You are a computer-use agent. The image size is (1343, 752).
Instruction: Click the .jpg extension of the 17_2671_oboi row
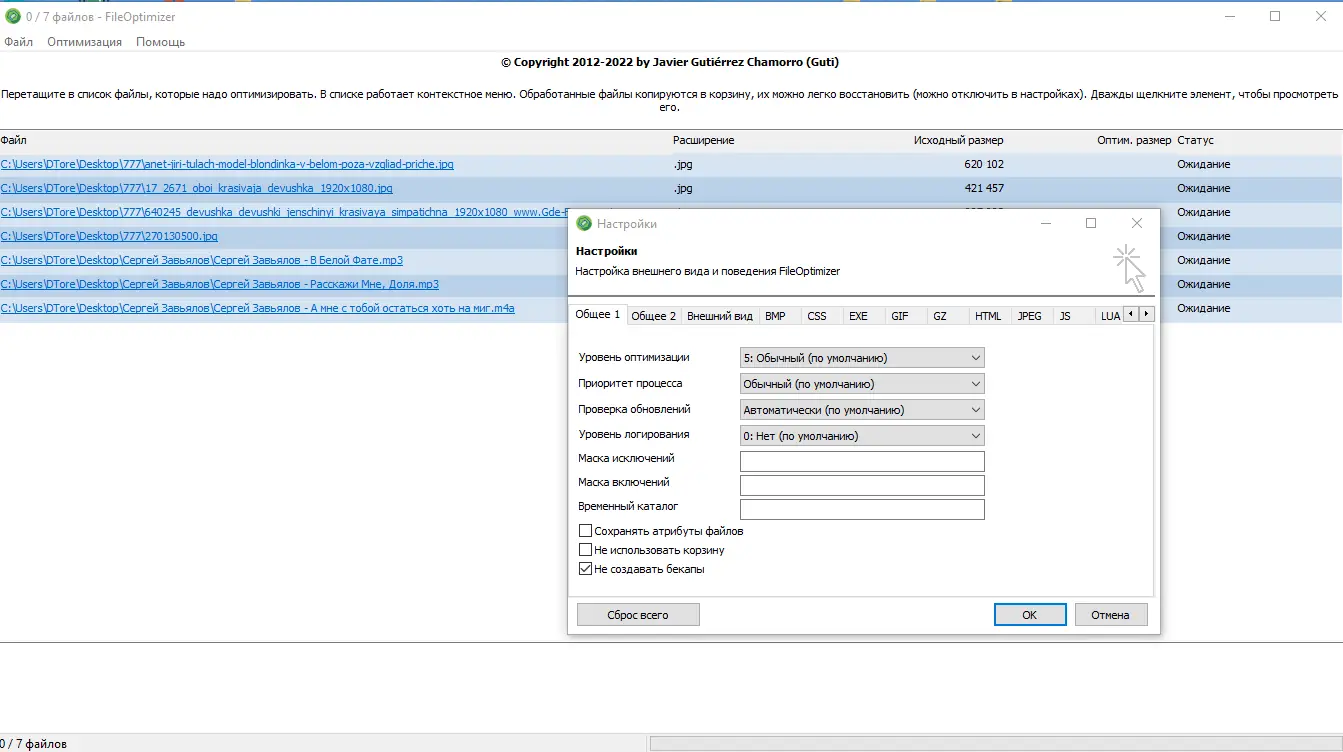pyautogui.click(x=683, y=188)
